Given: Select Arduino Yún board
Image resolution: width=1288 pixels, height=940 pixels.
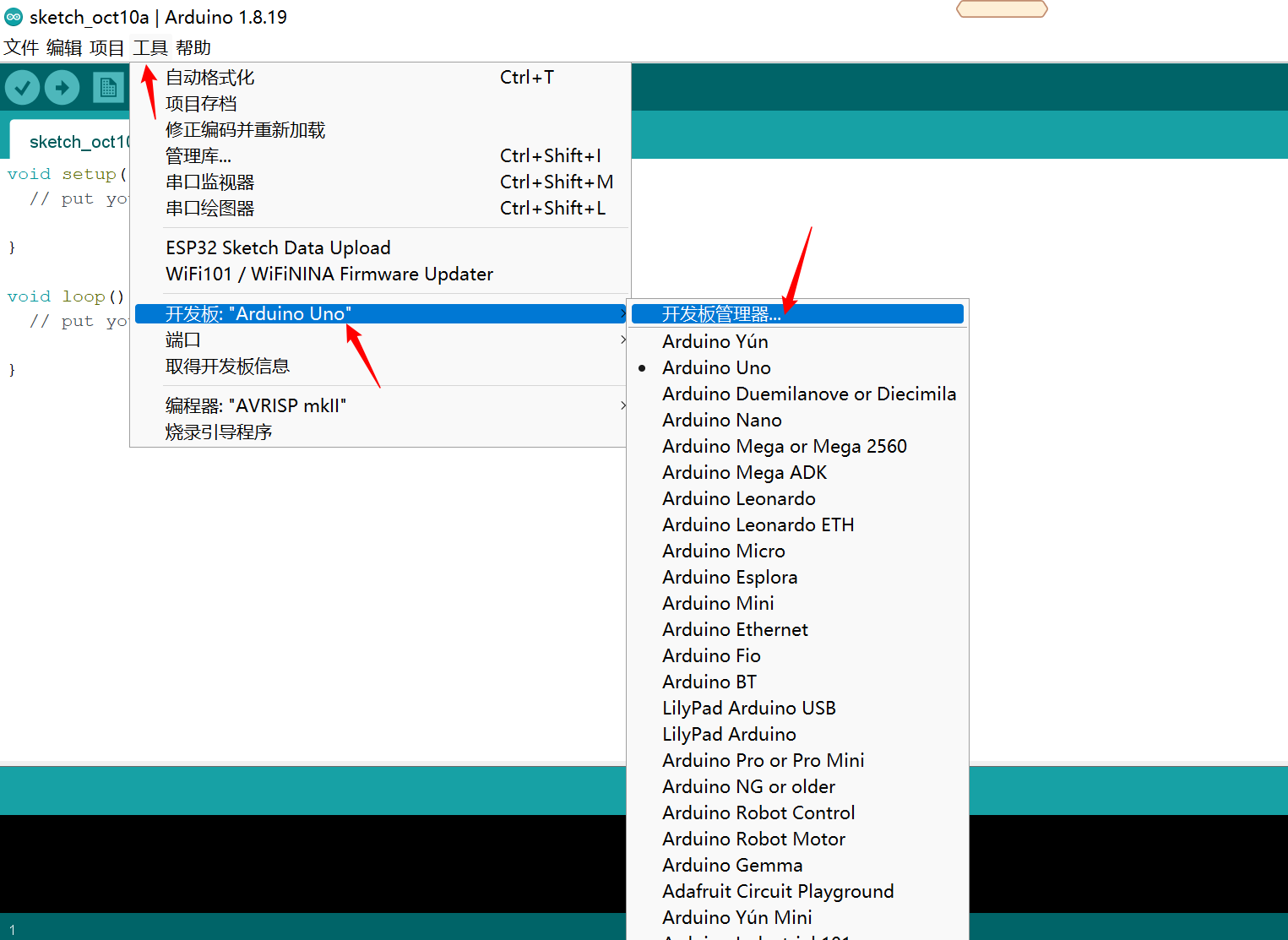Looking at the screenshot, I should (797, 341).
